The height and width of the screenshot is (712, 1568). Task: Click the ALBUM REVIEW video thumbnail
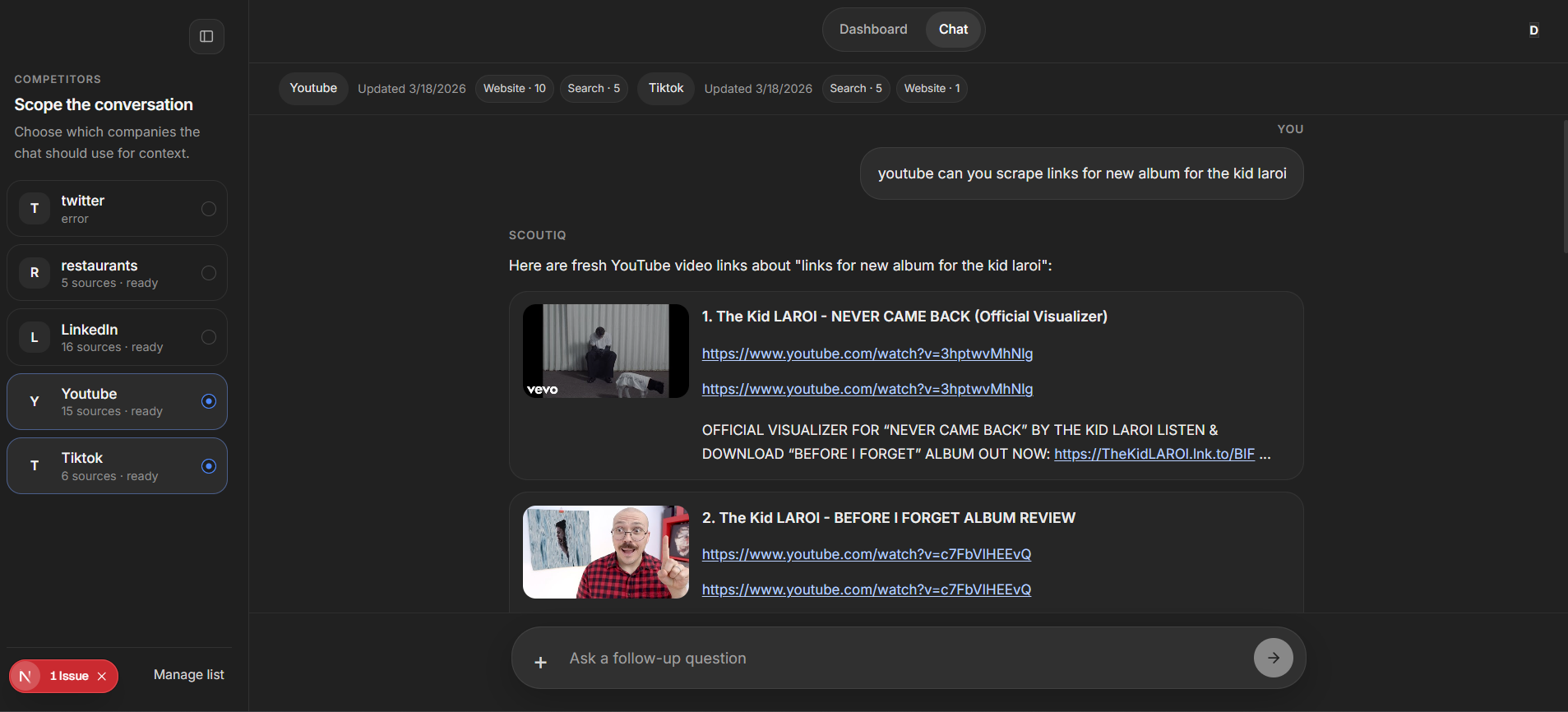[x=606, y=552]
